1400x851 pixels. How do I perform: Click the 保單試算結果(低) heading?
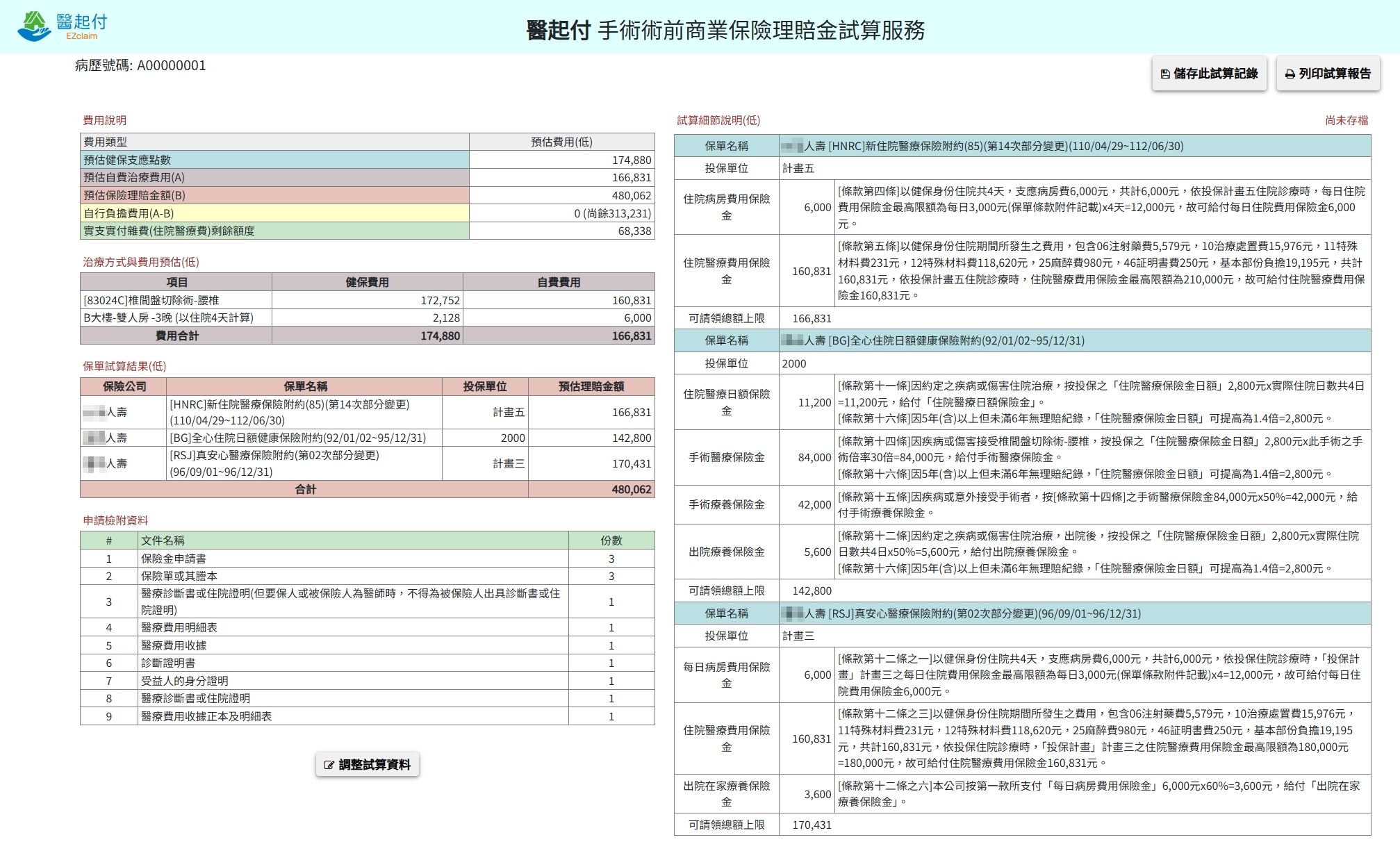coord(124,366)
